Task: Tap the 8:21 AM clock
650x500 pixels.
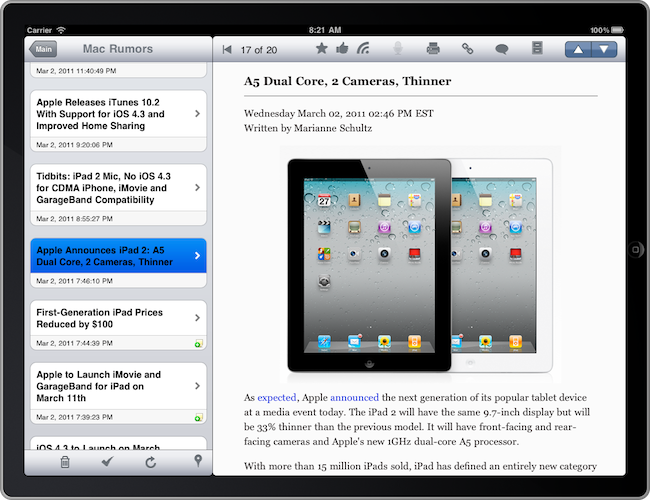Action: 325,30
